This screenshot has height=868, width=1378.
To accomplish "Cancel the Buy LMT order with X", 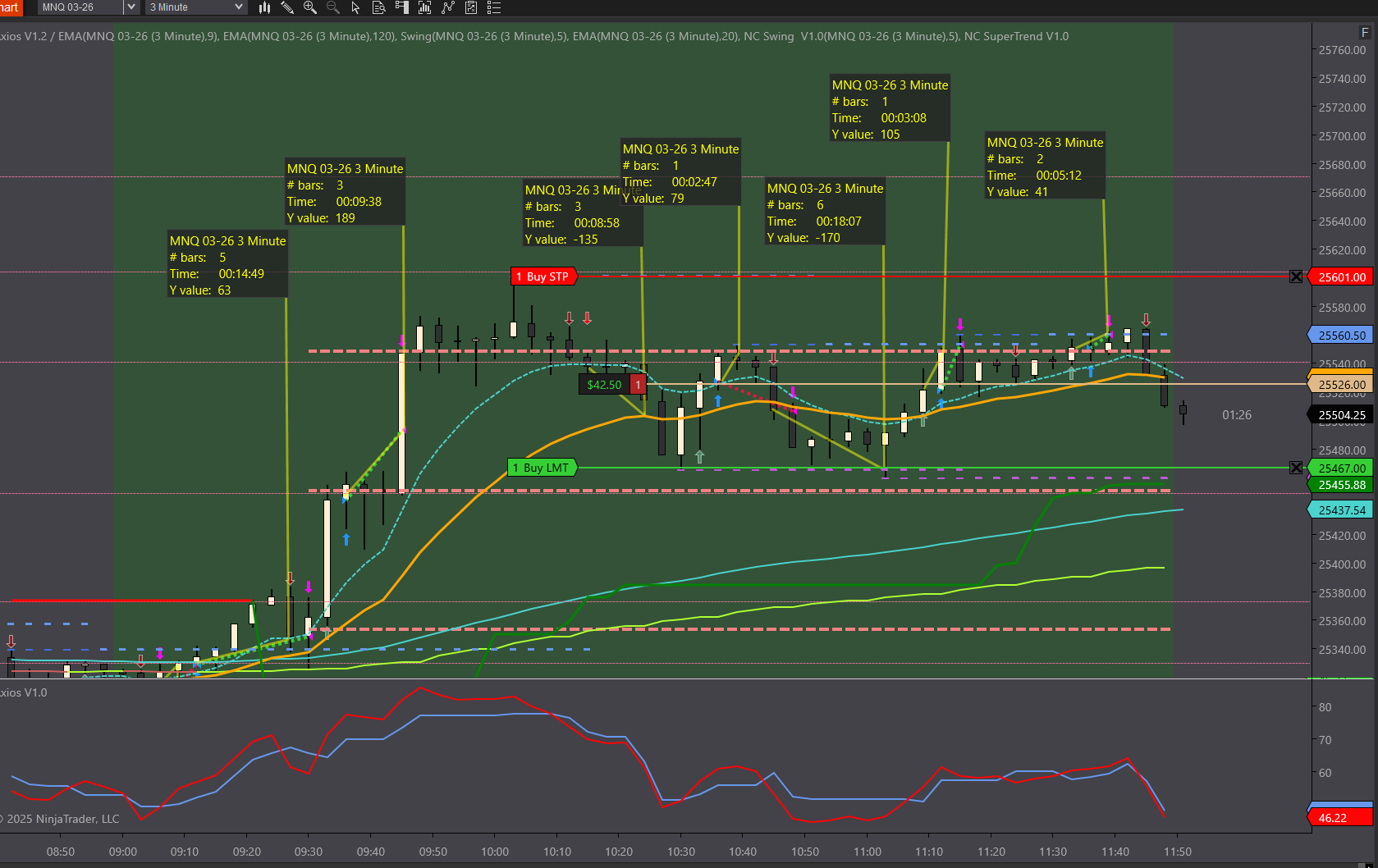I will click(1296, 468).
